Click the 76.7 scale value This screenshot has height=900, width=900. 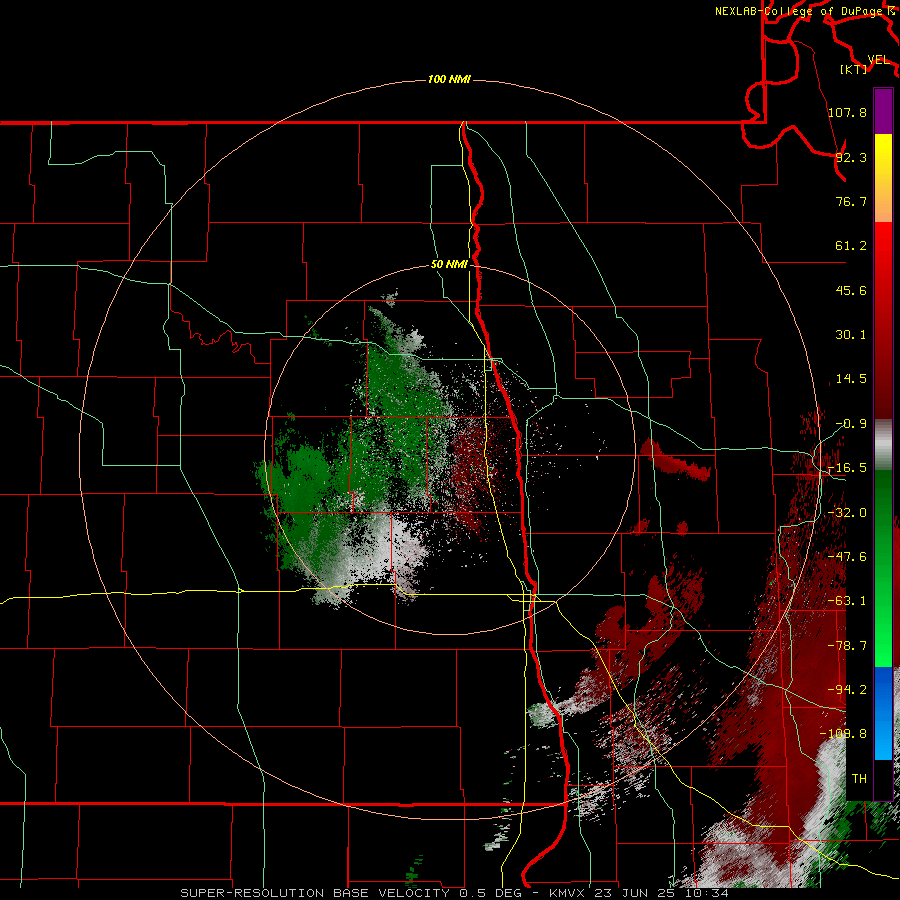(851, 201)
